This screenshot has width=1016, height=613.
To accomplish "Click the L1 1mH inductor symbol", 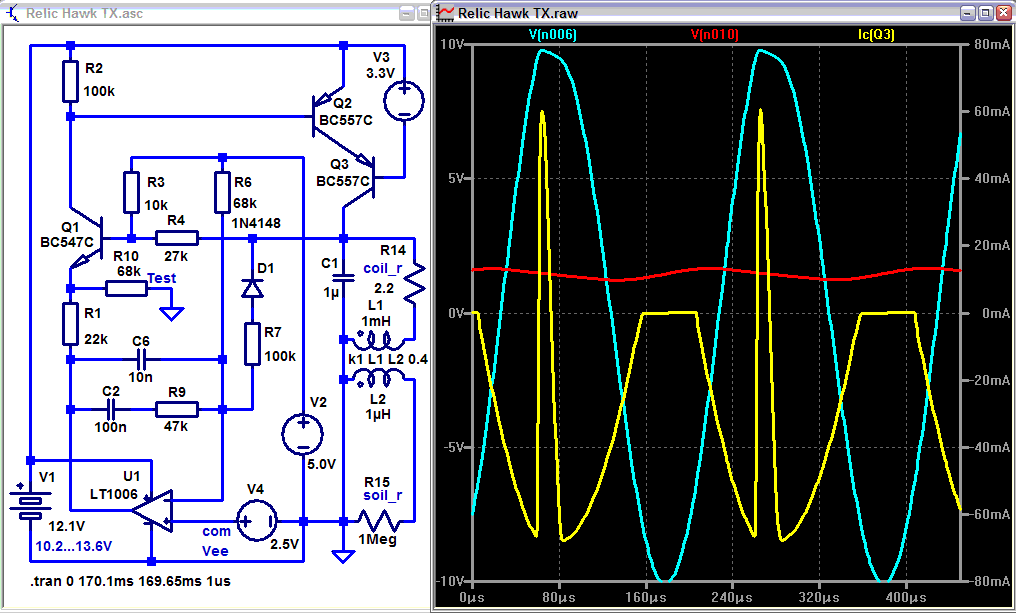I will coord(377,340).
